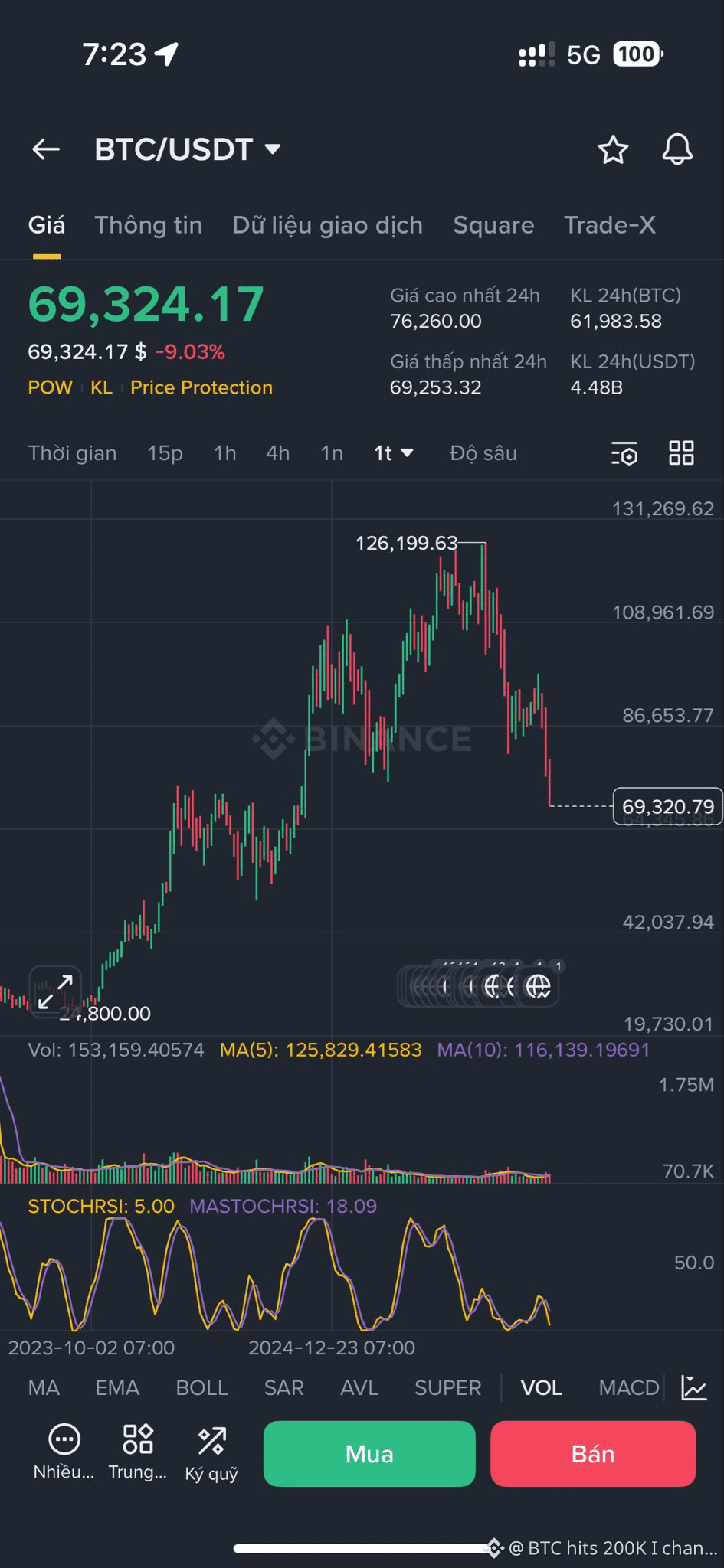Open indicator chart settings icon next to MACD

coord(694,1387)
